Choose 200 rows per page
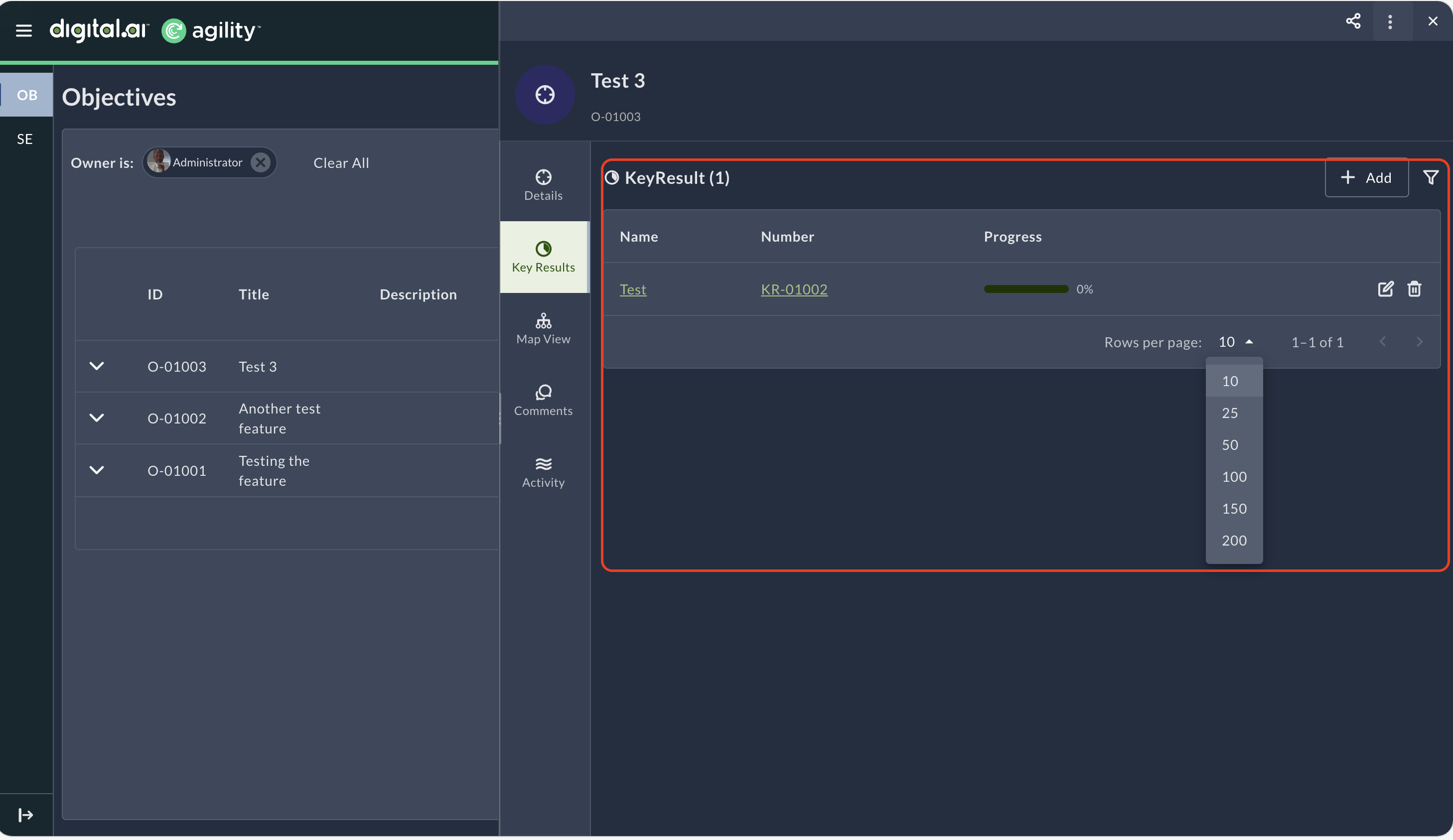Screen dimensions: 1453x840 coord(1234,540)
